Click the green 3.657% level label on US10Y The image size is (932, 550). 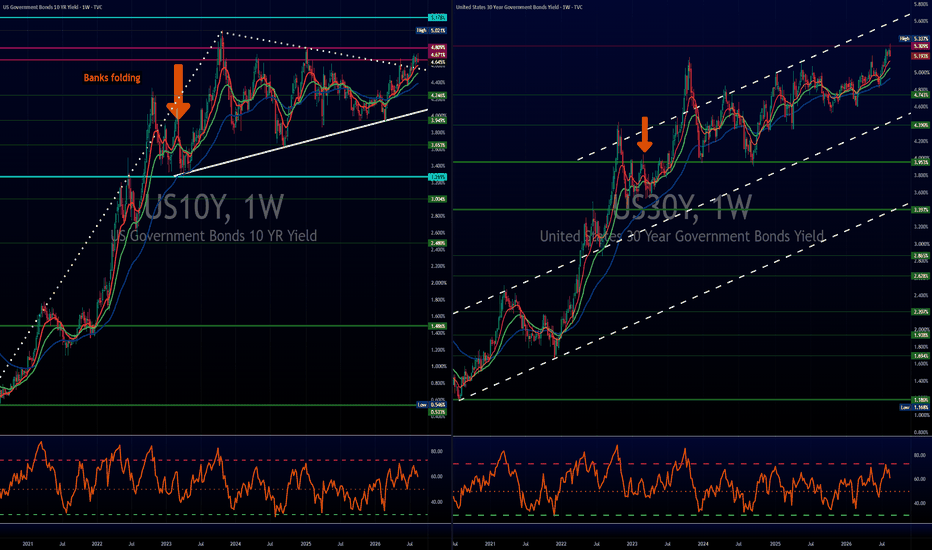tap(437, 145)
